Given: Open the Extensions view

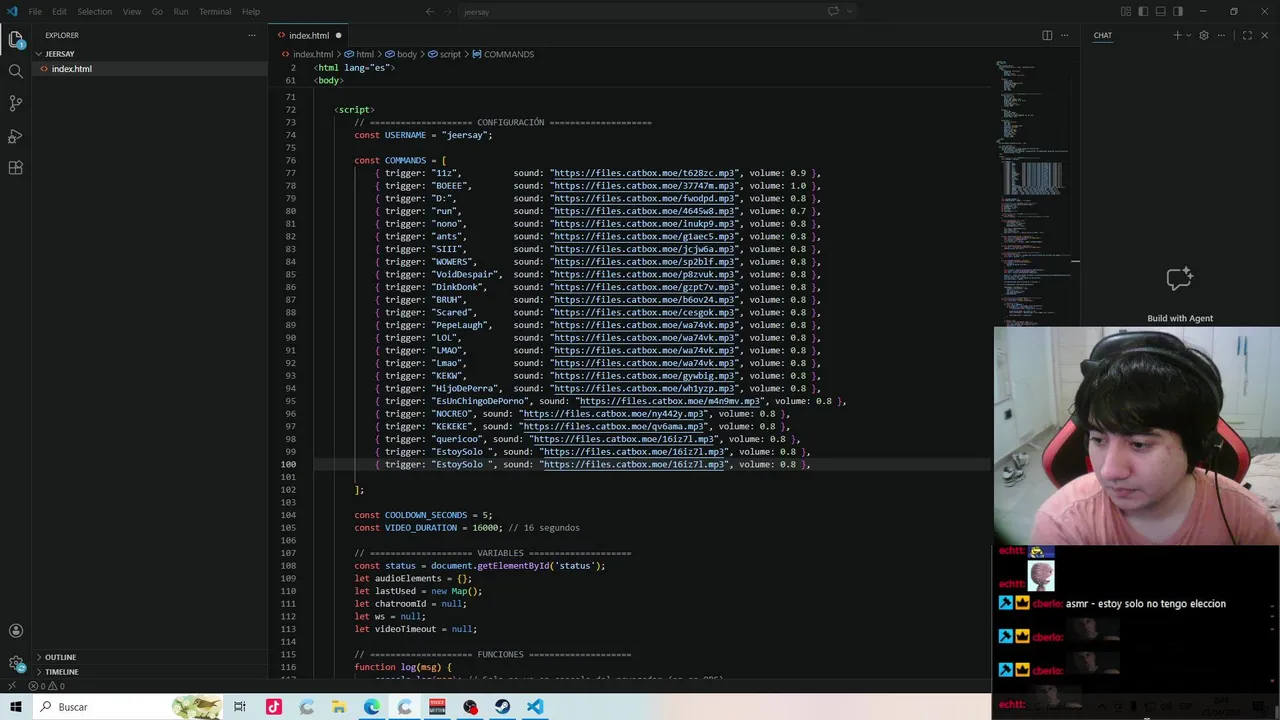Looking at the screenshot, I should pos(15,168).
